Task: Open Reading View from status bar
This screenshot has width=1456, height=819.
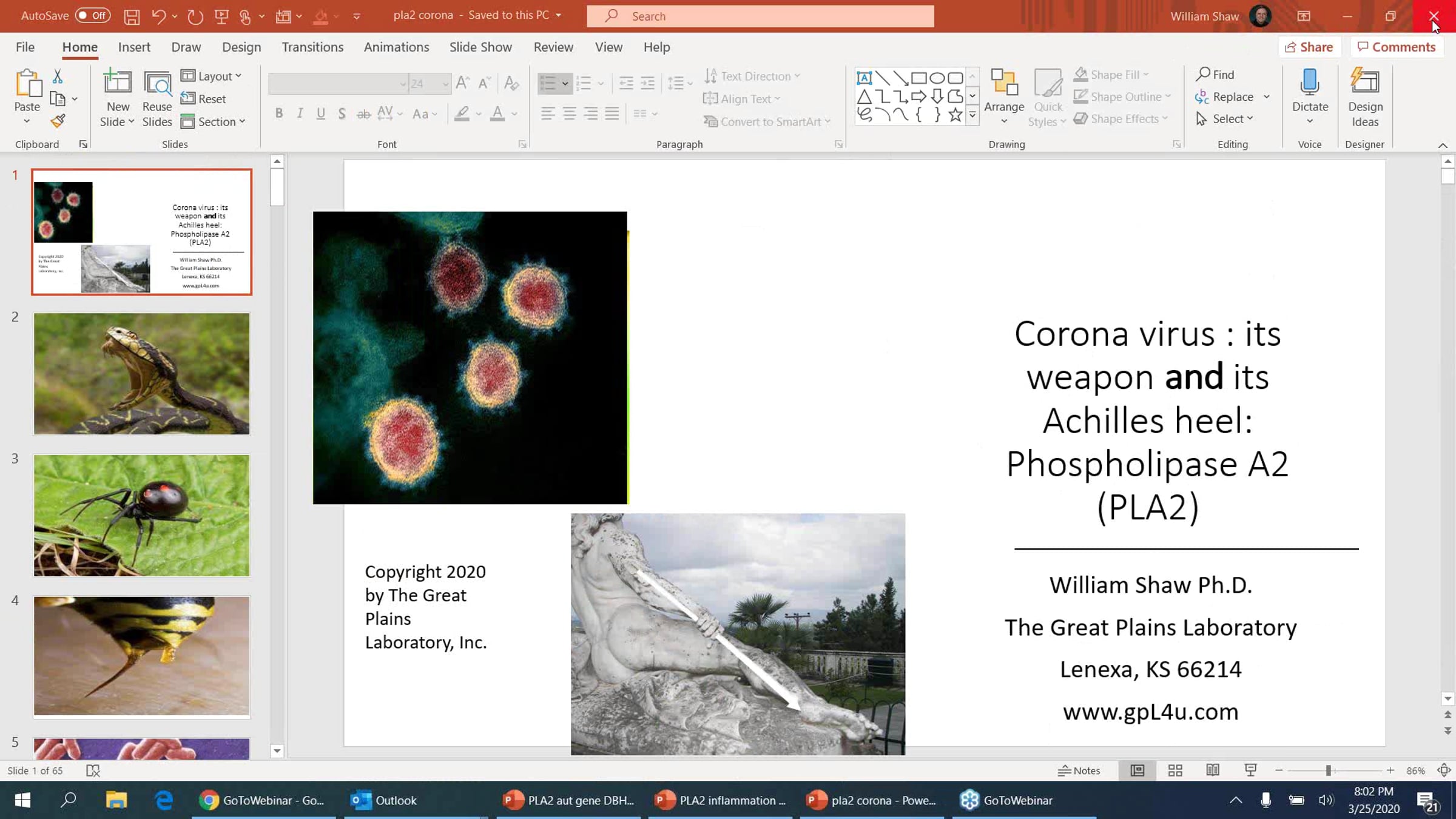Action: pyautogui.click(x=1213, y=770)
